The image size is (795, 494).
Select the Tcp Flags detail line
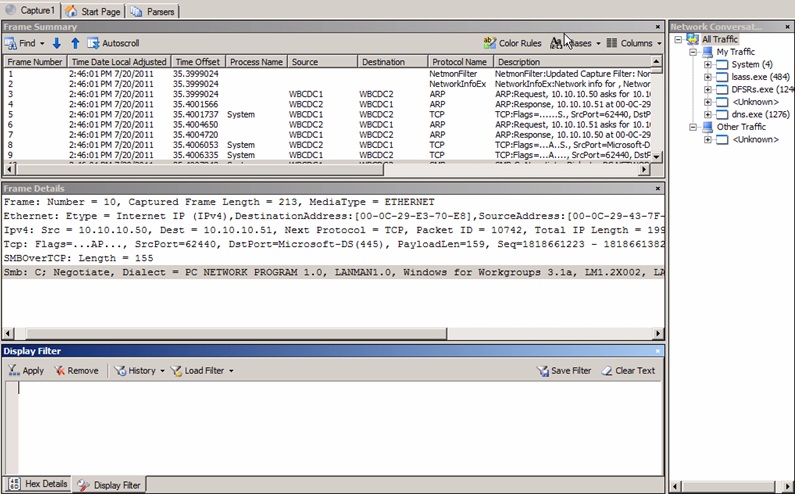(333, 244)
